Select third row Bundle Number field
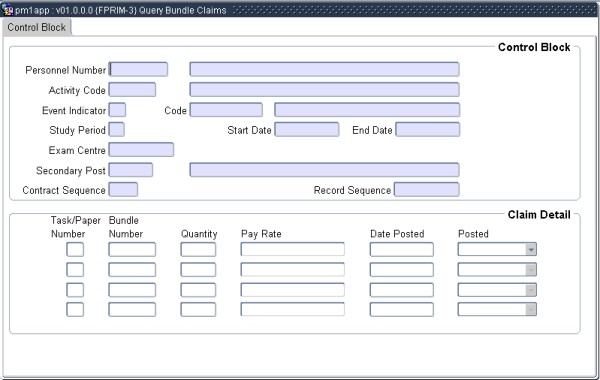Screen dimensions: 600x380 click(x=132, y=290)
